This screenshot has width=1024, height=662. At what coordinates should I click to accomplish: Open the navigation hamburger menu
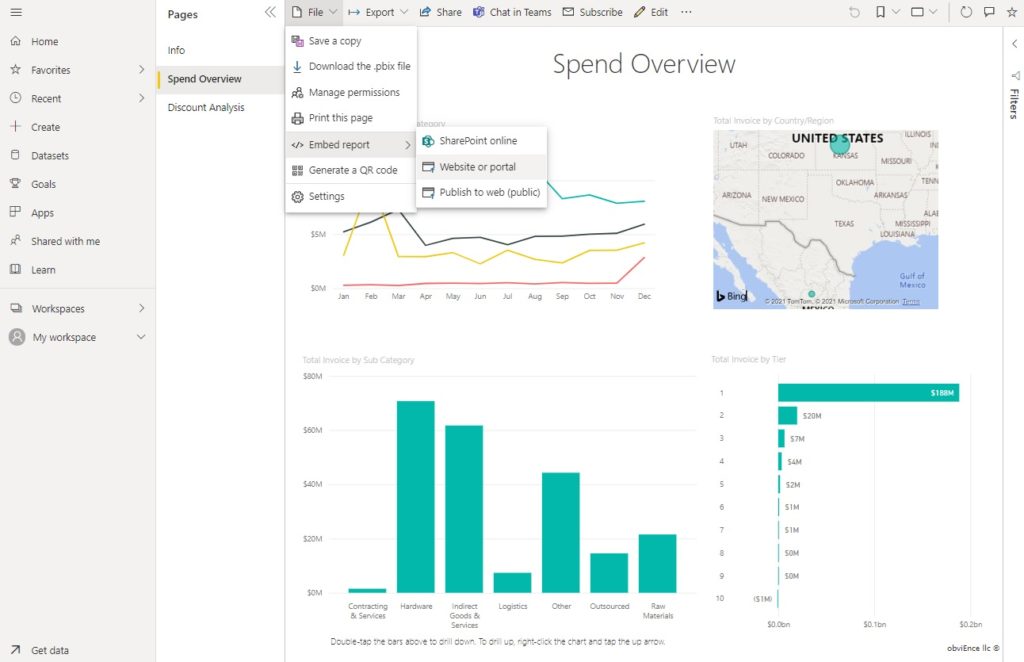click(x=15, y=12)
